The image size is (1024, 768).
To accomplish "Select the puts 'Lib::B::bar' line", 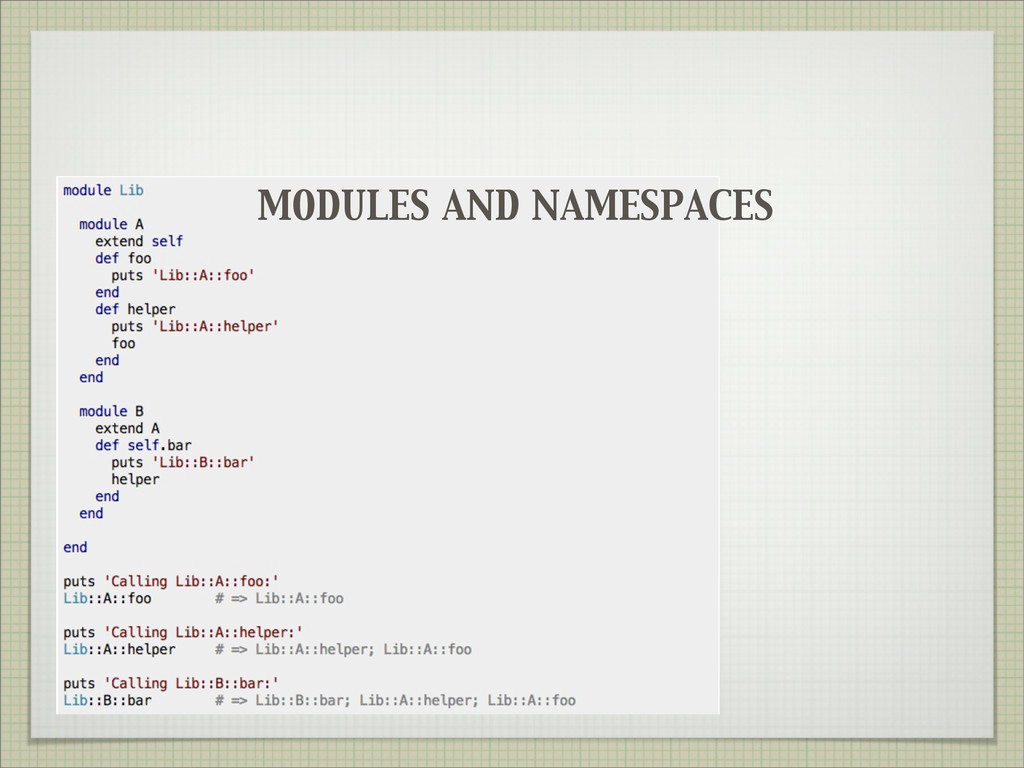I will tap(183, 462).
